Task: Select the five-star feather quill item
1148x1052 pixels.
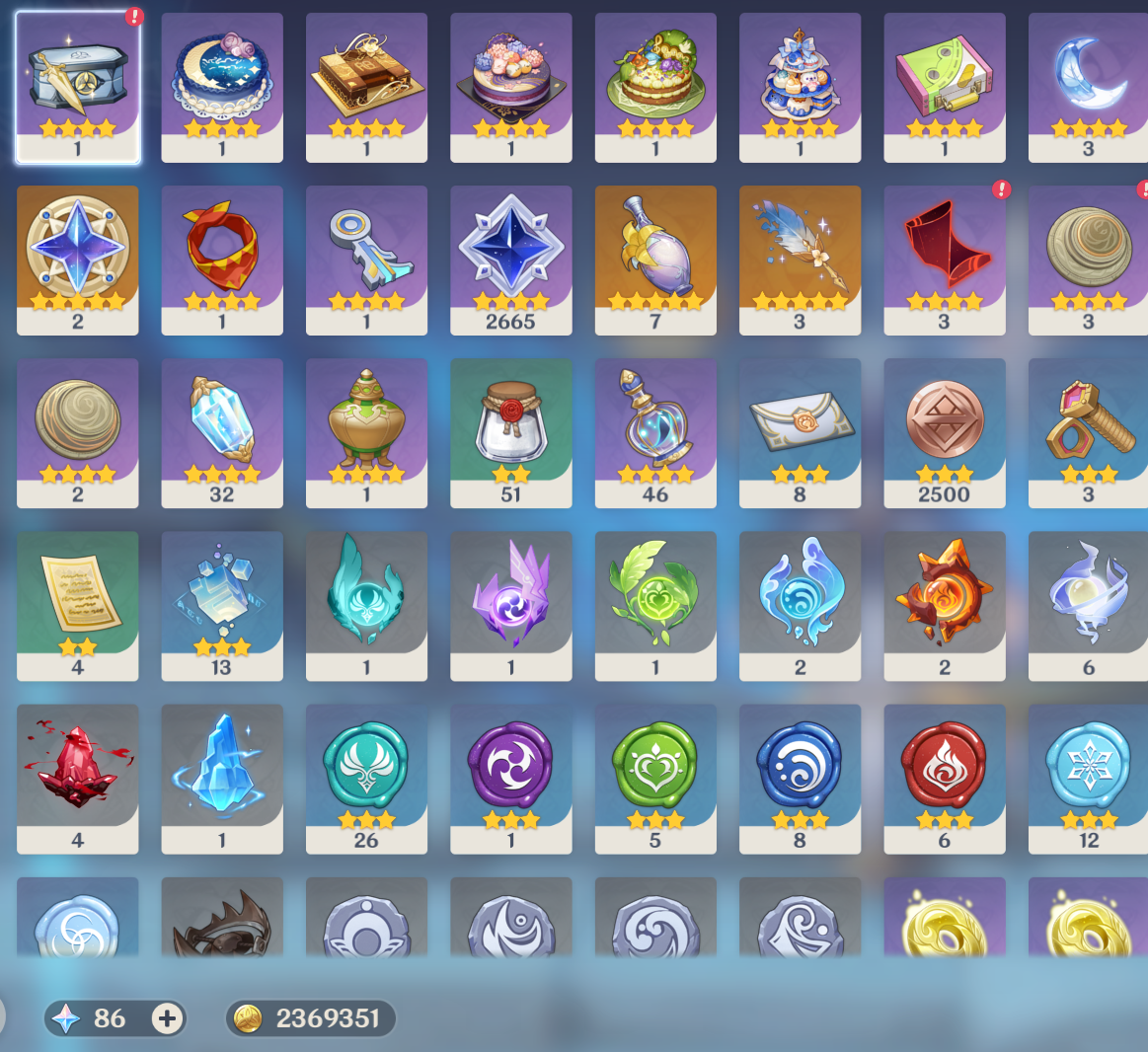Action: (x=801, y=260)
